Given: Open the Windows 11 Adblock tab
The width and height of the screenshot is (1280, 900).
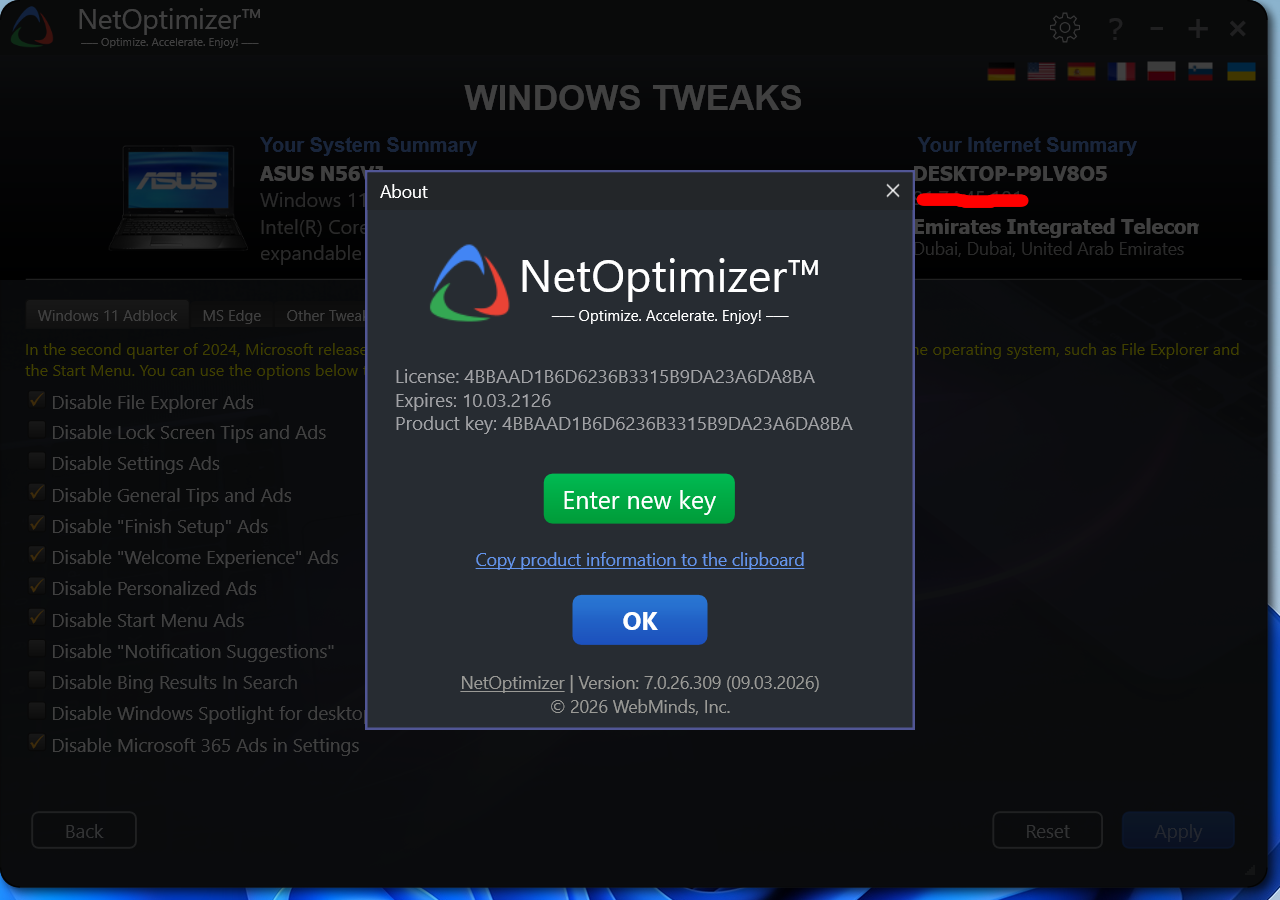Looking at the screenshot, I should click(108, 315).
